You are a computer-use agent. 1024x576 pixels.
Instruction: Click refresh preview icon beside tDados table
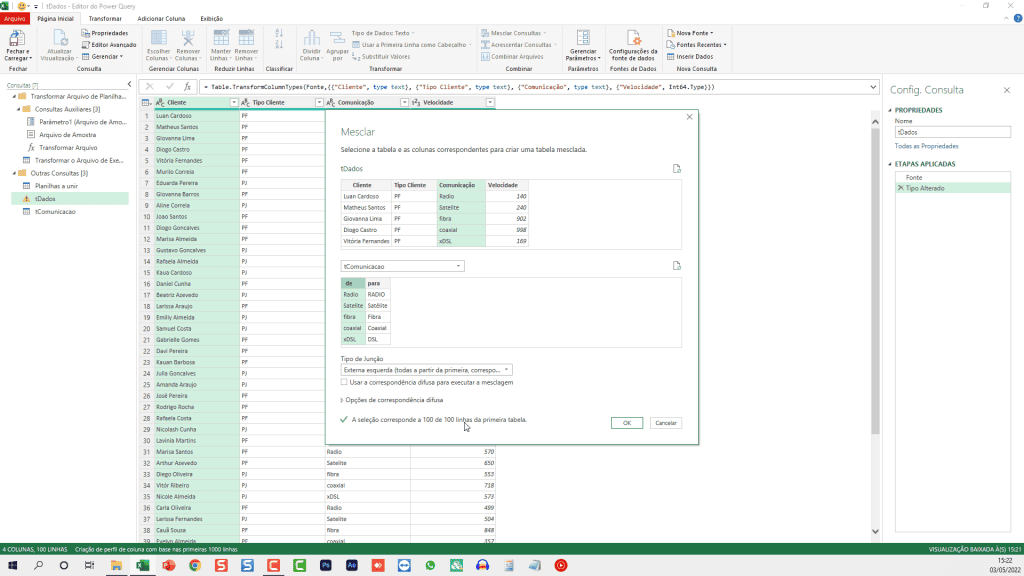pos(677,169)
